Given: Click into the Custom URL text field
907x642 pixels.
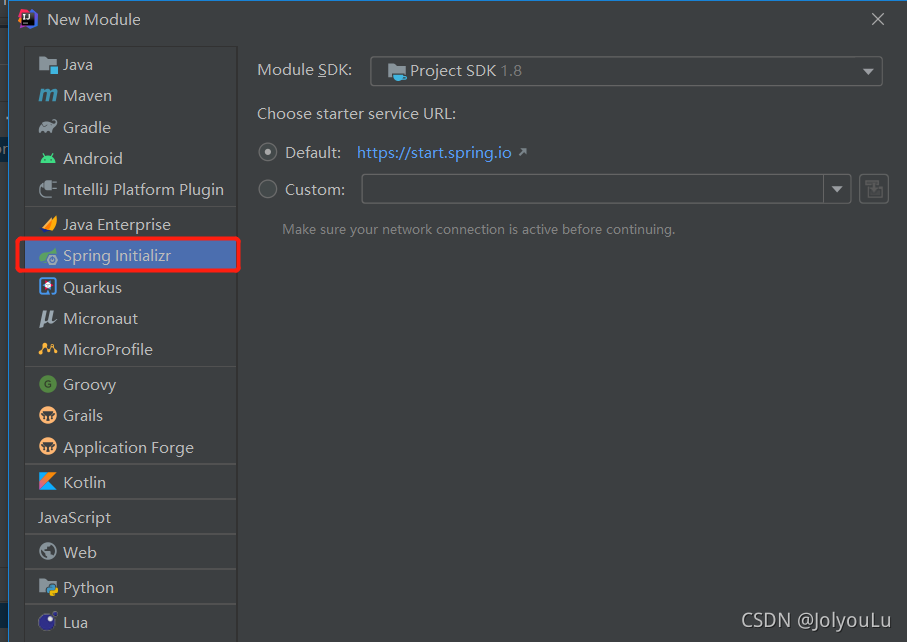Looking at the screenshot, I should point(592,189).
